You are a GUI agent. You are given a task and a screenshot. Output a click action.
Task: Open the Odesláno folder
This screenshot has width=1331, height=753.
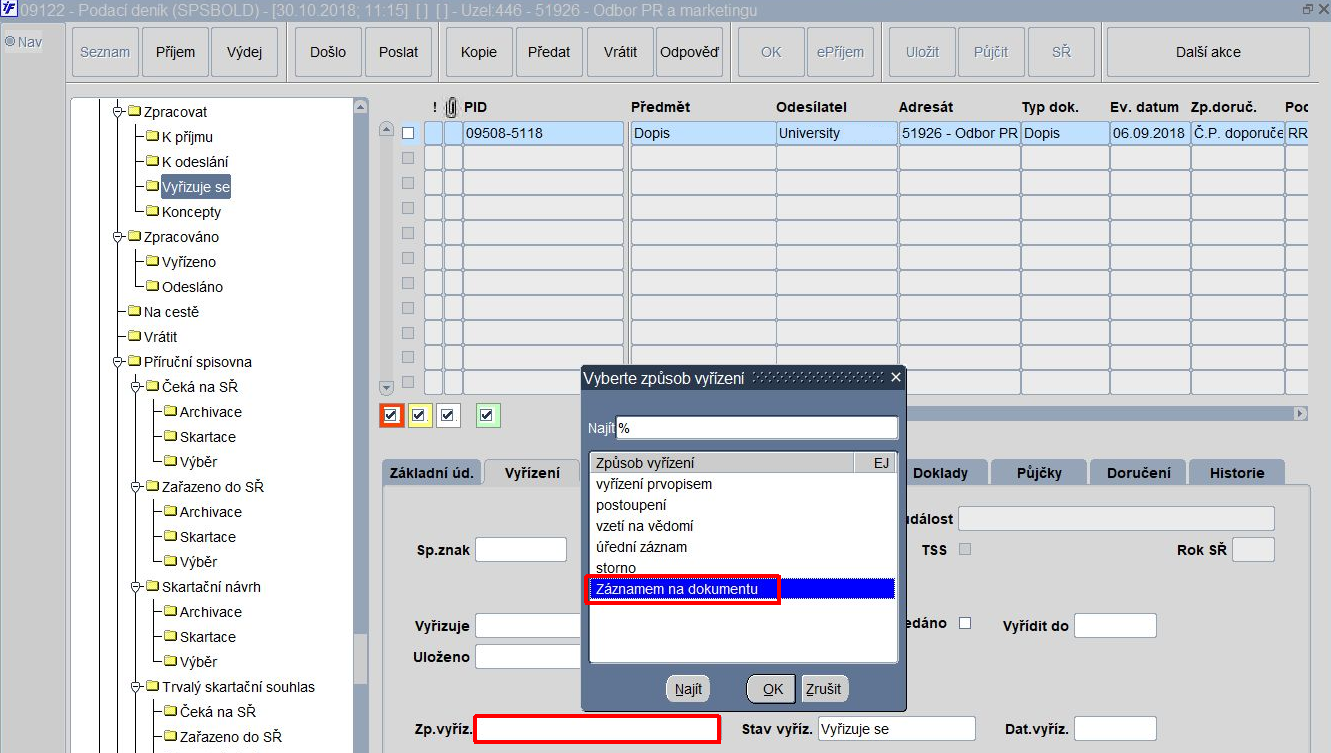click(192, 287)
